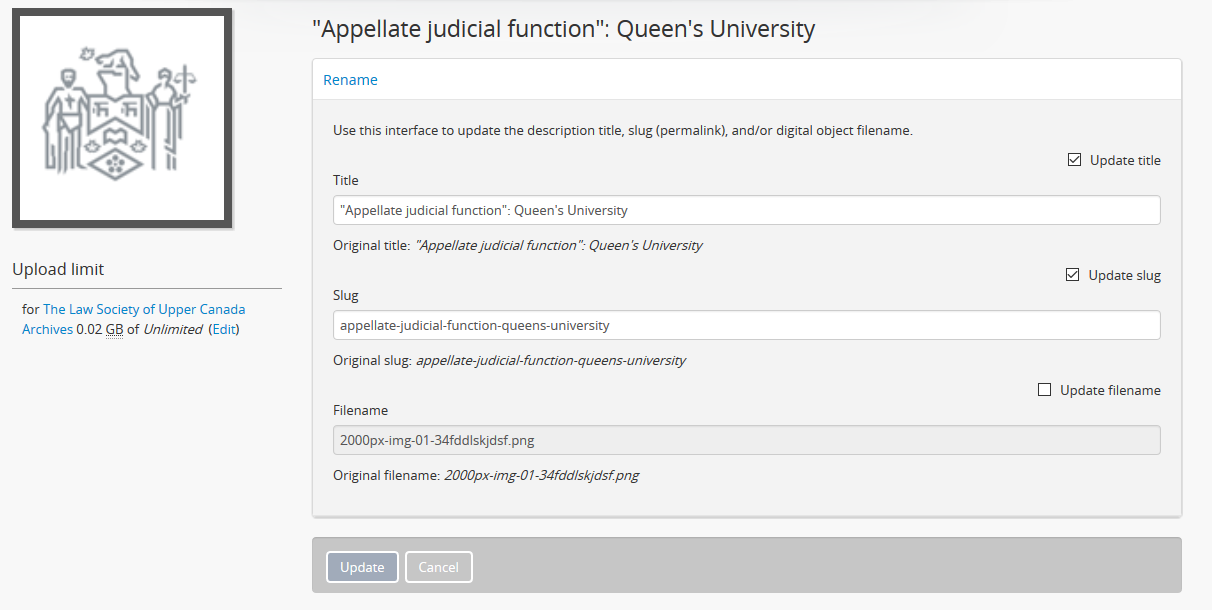Focus the Title text input field

tap(746, 210)
